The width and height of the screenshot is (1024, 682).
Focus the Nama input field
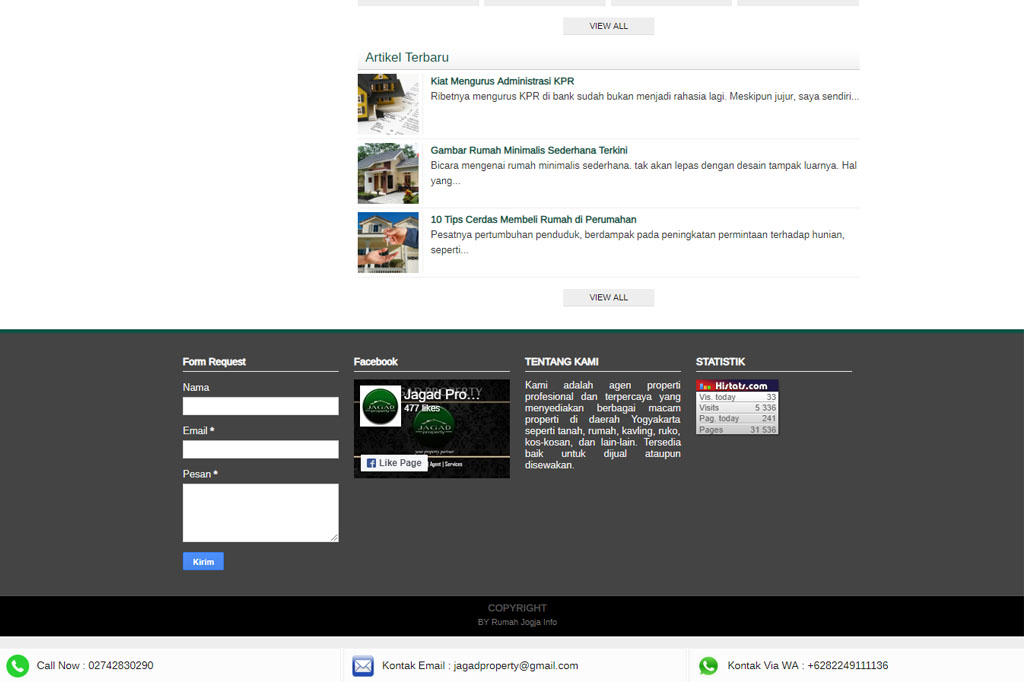[260, 406]
